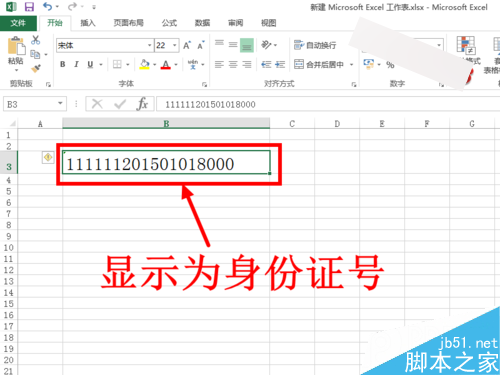This screenshot has height=375, width=500.
Task: Expand the Quick Access Toolbar customize arrow
Action: 94,7
